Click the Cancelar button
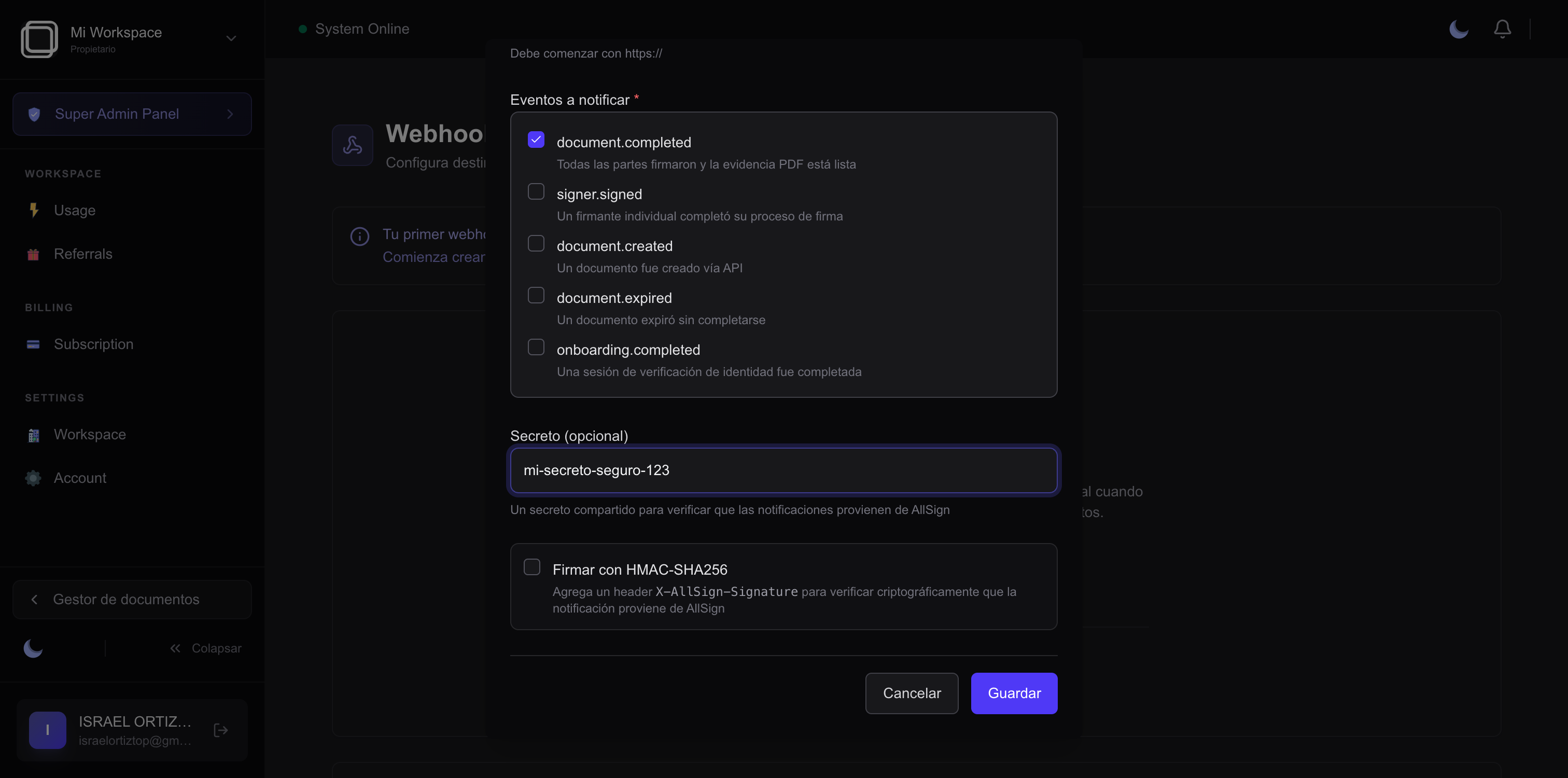 (x=911, y=693)
